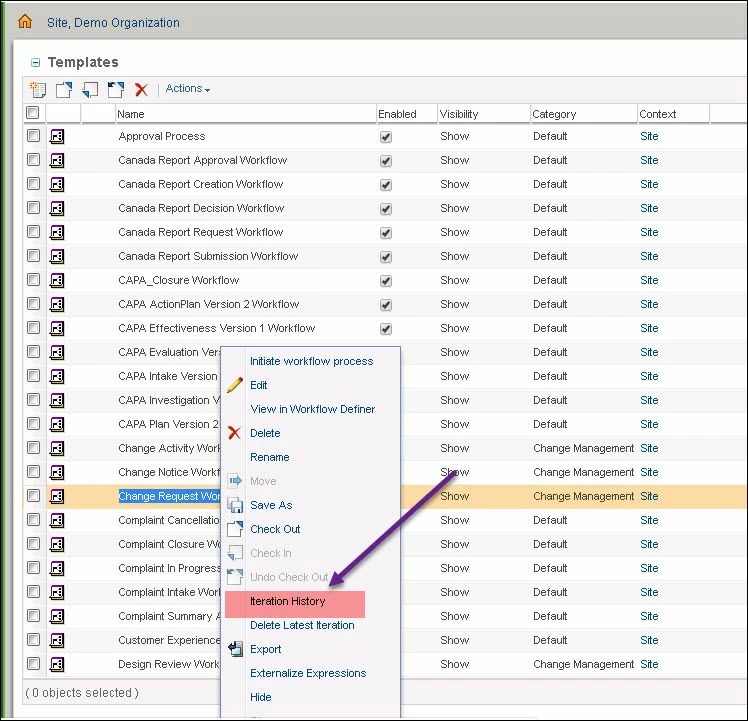
Task: Toggle Enabled checkbox for CAPA Effectiveness Version 1
Action: [x=386, y=329]
